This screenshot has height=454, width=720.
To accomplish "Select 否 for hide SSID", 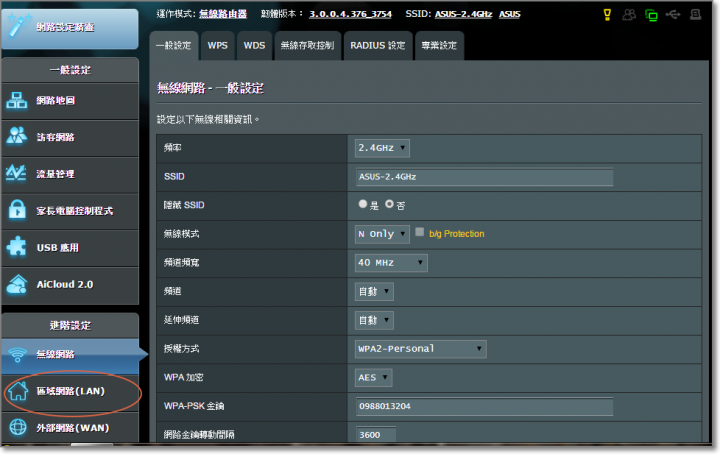I will tap(389, 204).
